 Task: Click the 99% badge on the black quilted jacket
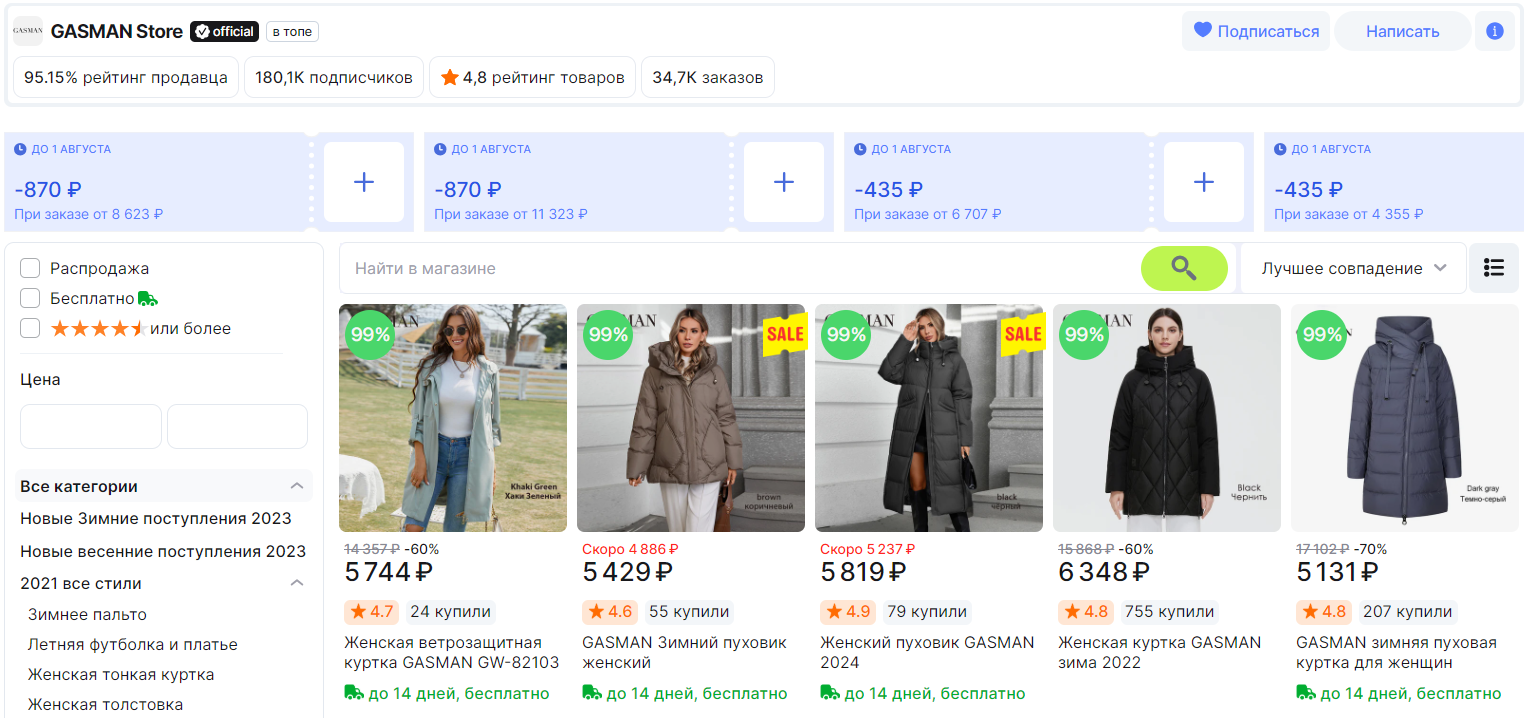1084,335
